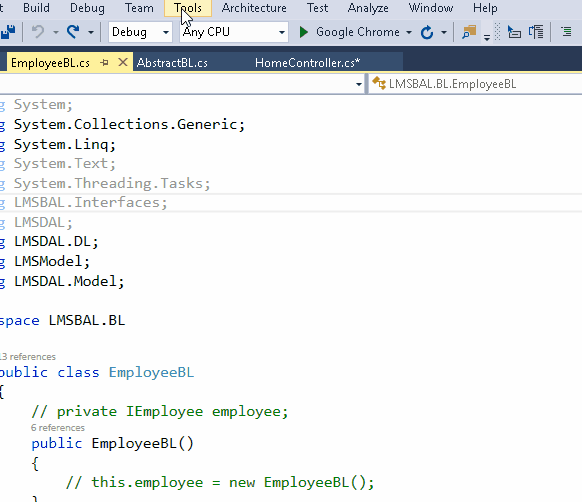Open the Window menu
The image size is (582, 502).
431,8
